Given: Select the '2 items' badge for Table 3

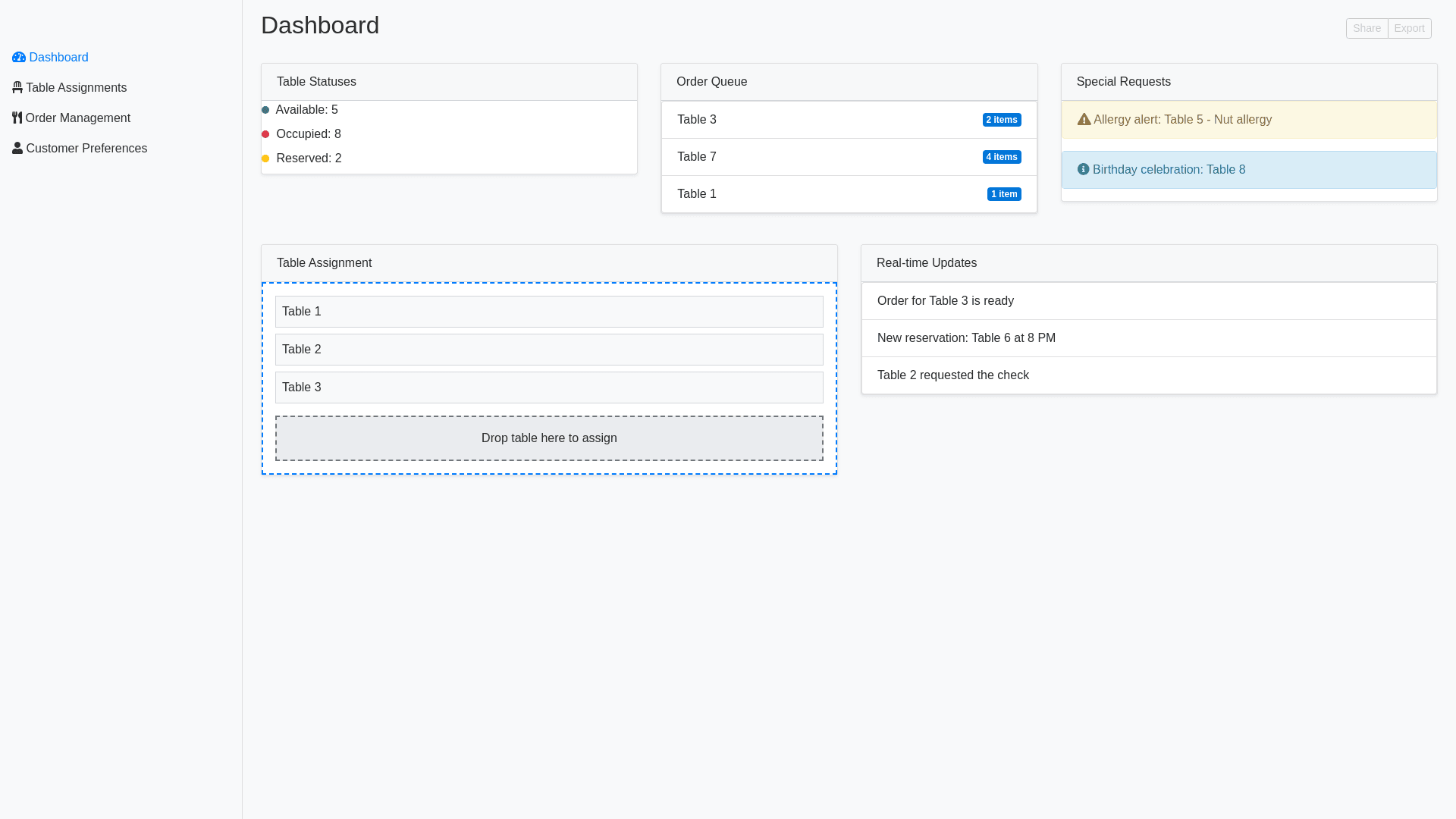Looking at the screenshot, I should coord(1002,120).
